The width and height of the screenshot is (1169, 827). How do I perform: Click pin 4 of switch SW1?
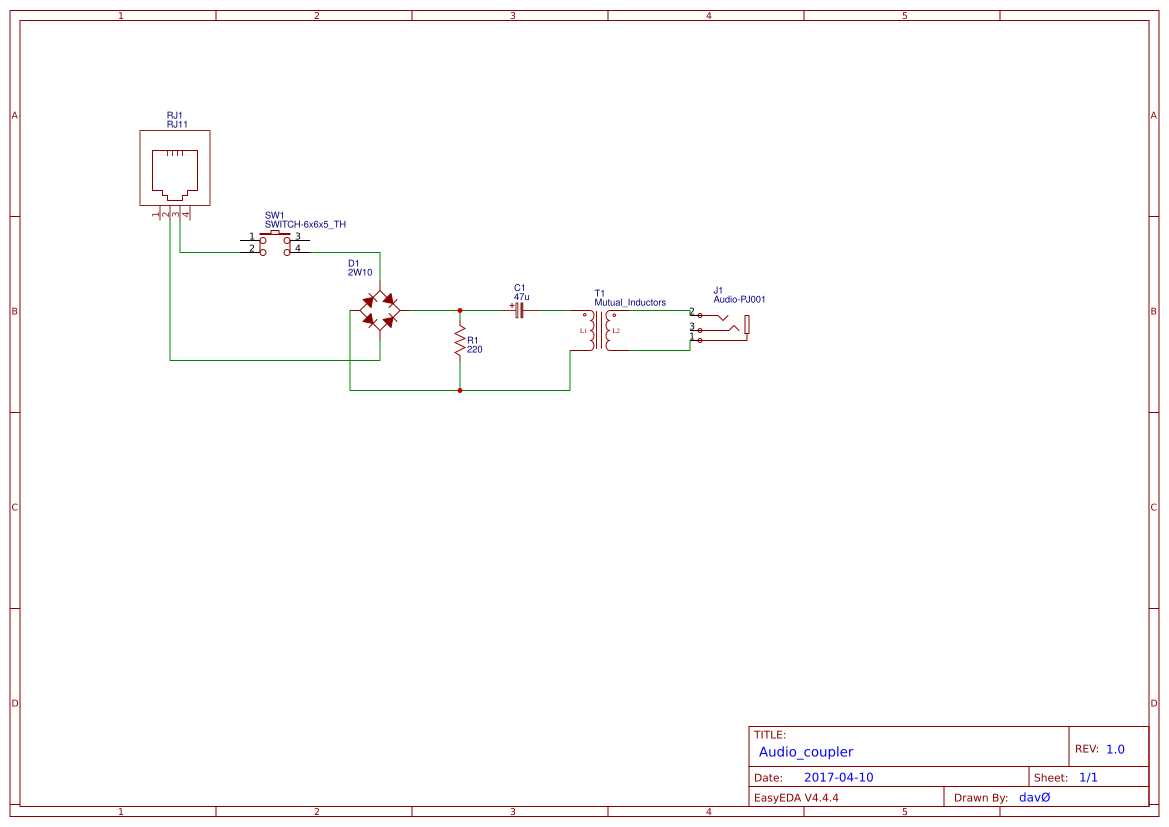287,251
